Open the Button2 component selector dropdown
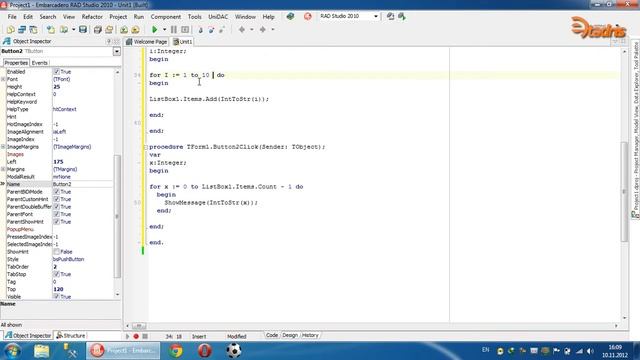The height and width of the screenshot is (360, 640). [x=117, y=51]
